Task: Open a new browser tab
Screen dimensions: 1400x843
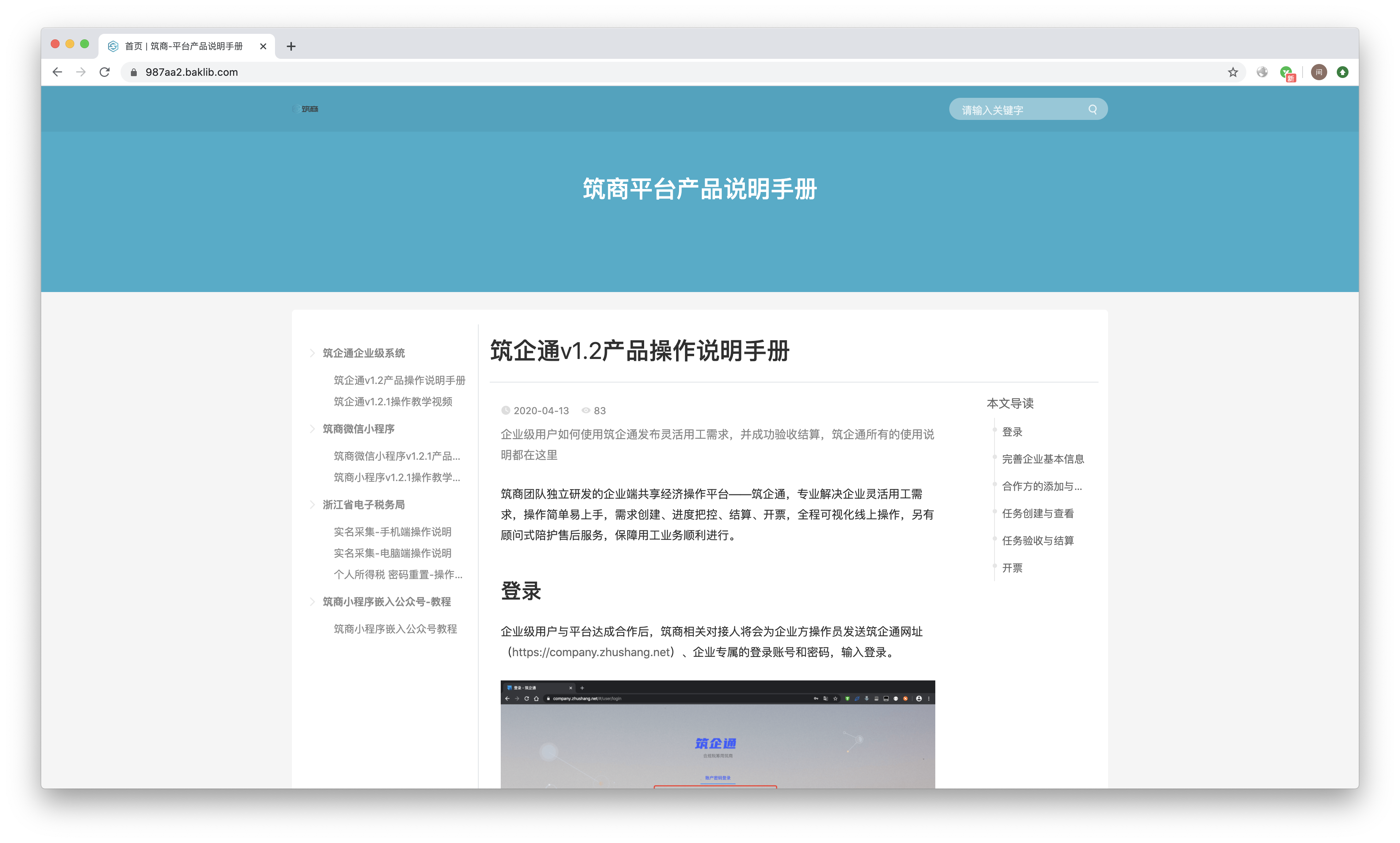Action: click(x=291, y=47)
